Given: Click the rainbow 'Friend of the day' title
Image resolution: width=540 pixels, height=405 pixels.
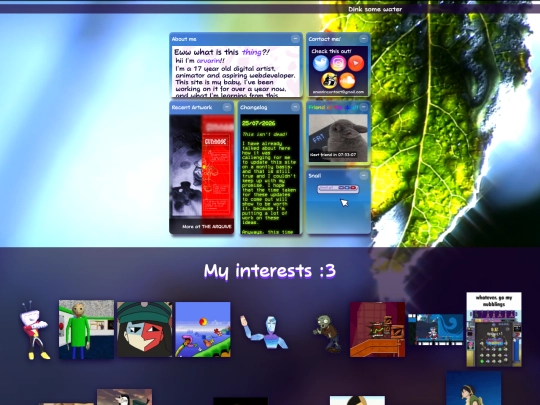Looking at the screenshot, I should [x=333, y=107].
